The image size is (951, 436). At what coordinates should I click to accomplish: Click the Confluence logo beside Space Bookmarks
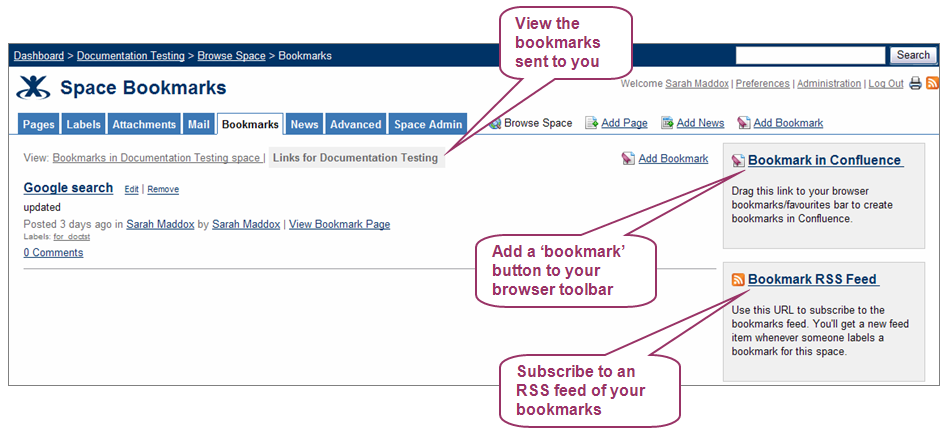tap(33, 88)
